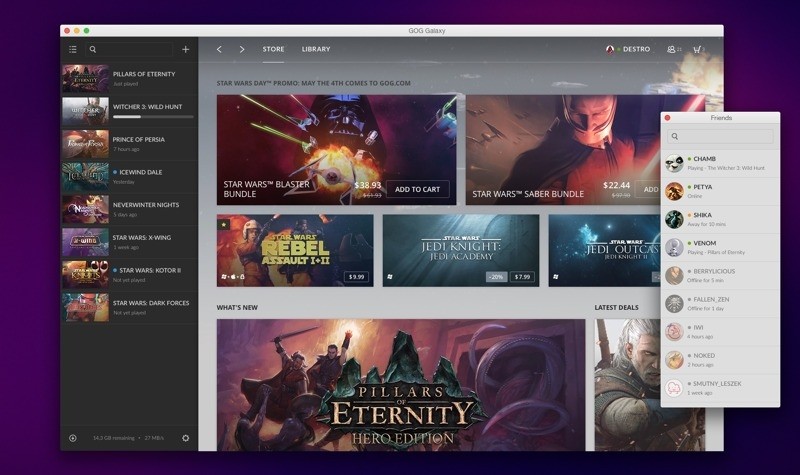Select Star Wars: Dark Forces in sidebar
The height and width of the screenshot is (475, 800).
click(x=129, y=307)
